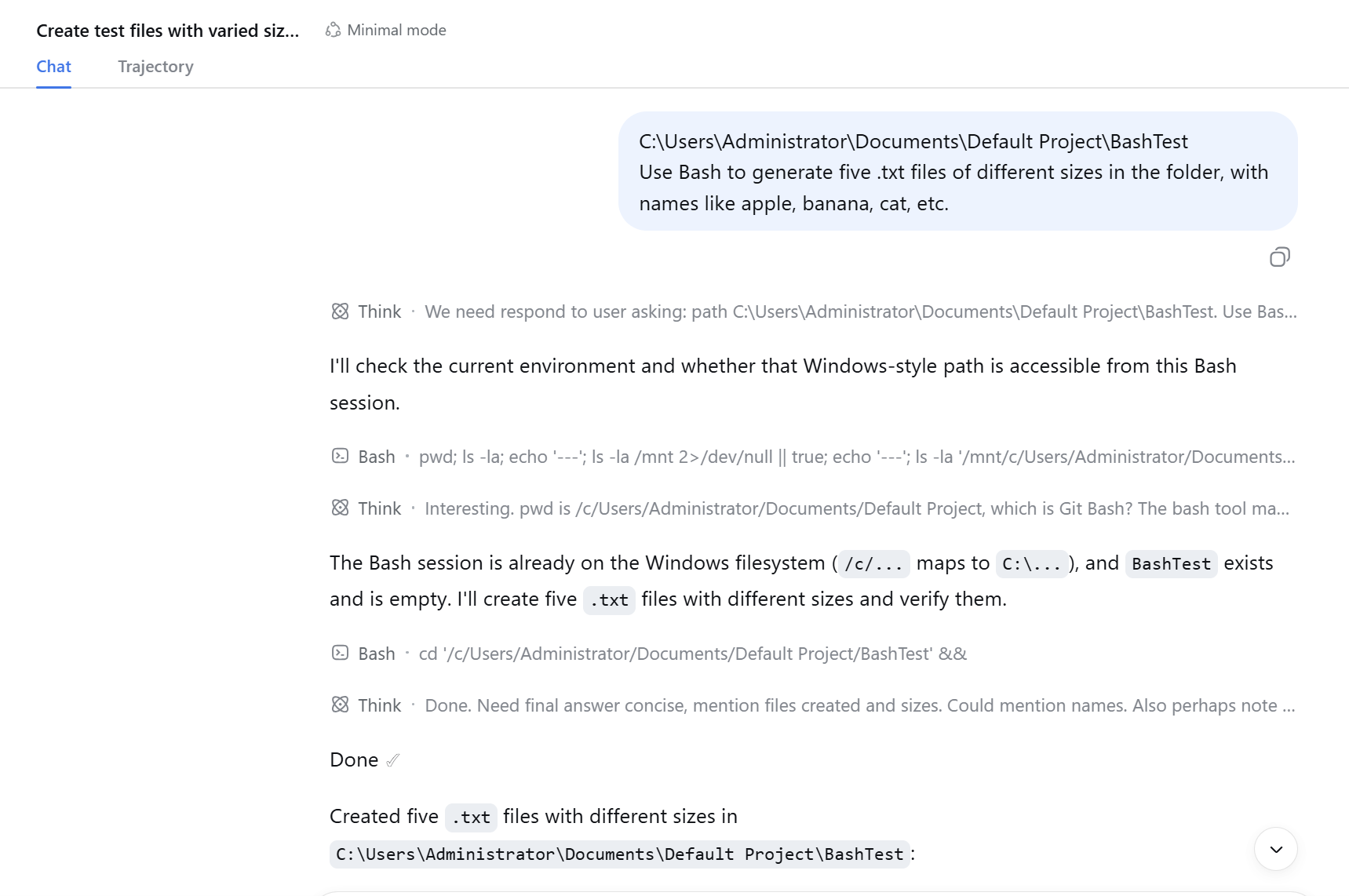Expand the Bash step starting with 'cd '/c/Users'
This screenshot has width=1349, height=896.
tap(649, 654)
